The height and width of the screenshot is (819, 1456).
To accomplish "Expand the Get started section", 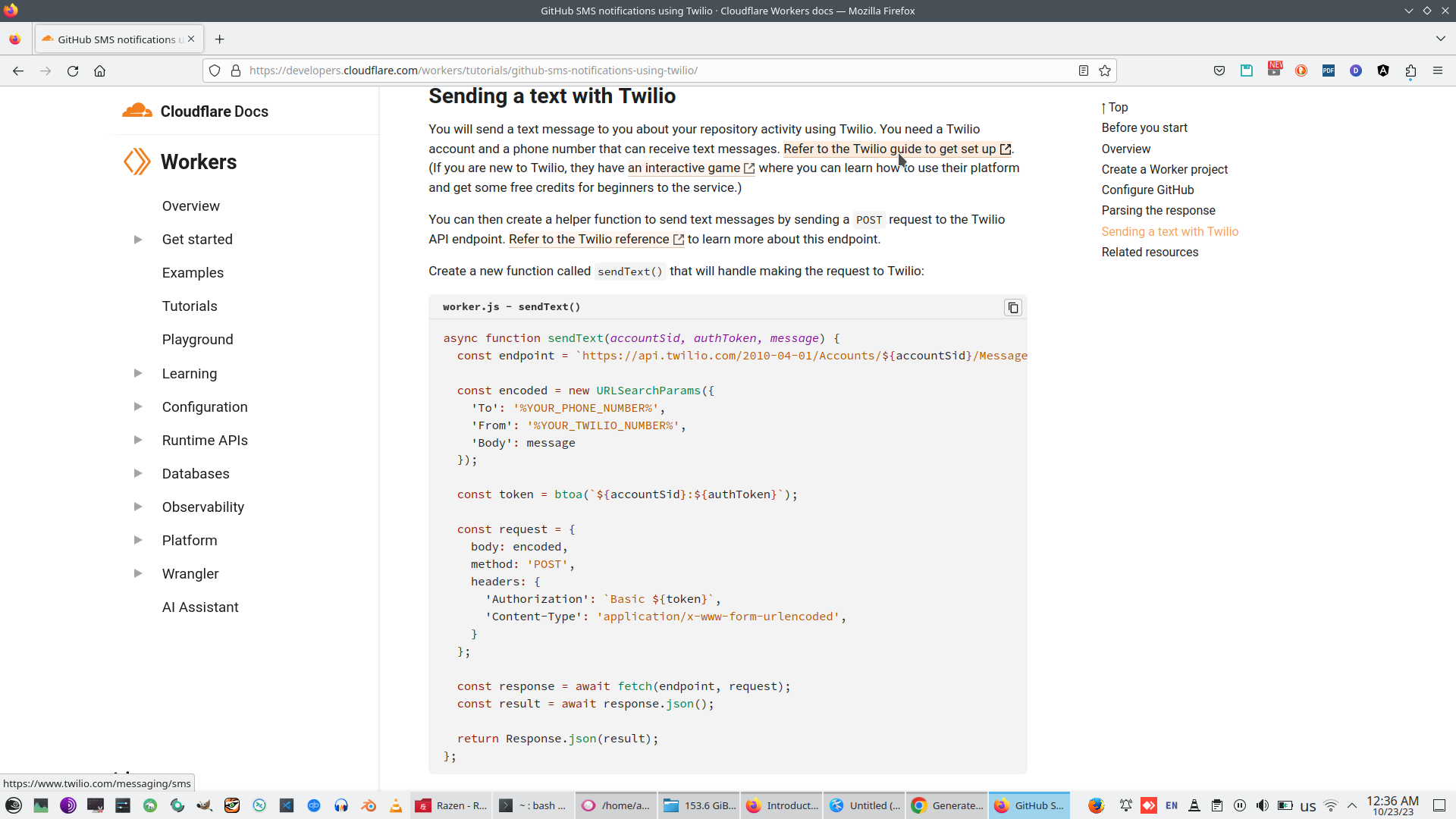I will (138, 240).
